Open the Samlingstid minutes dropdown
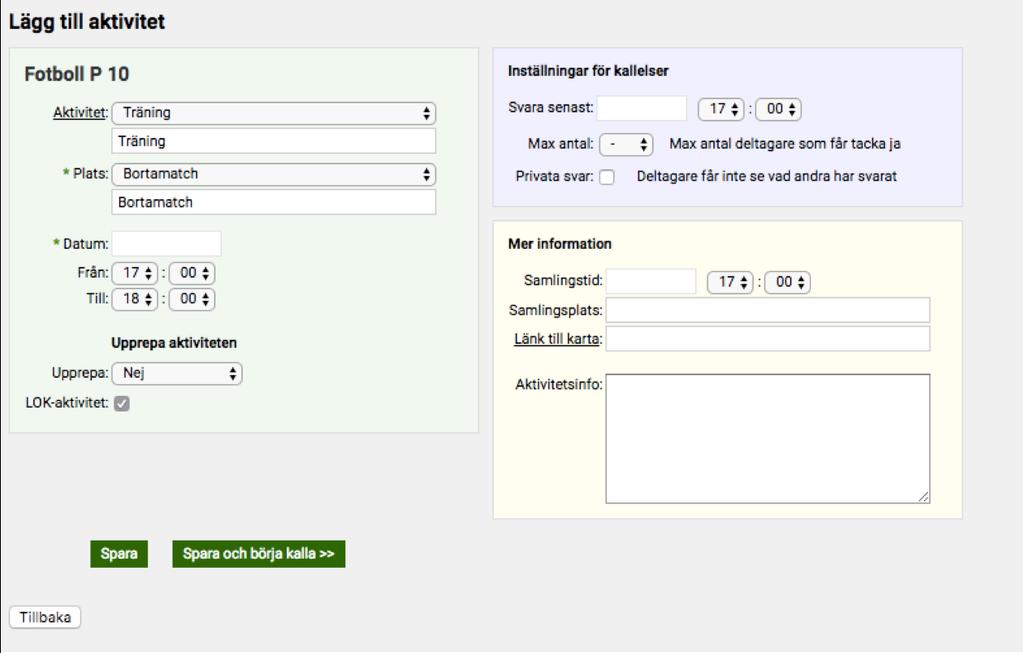This screenshot has width=1023, height=653. click(787, 282)
